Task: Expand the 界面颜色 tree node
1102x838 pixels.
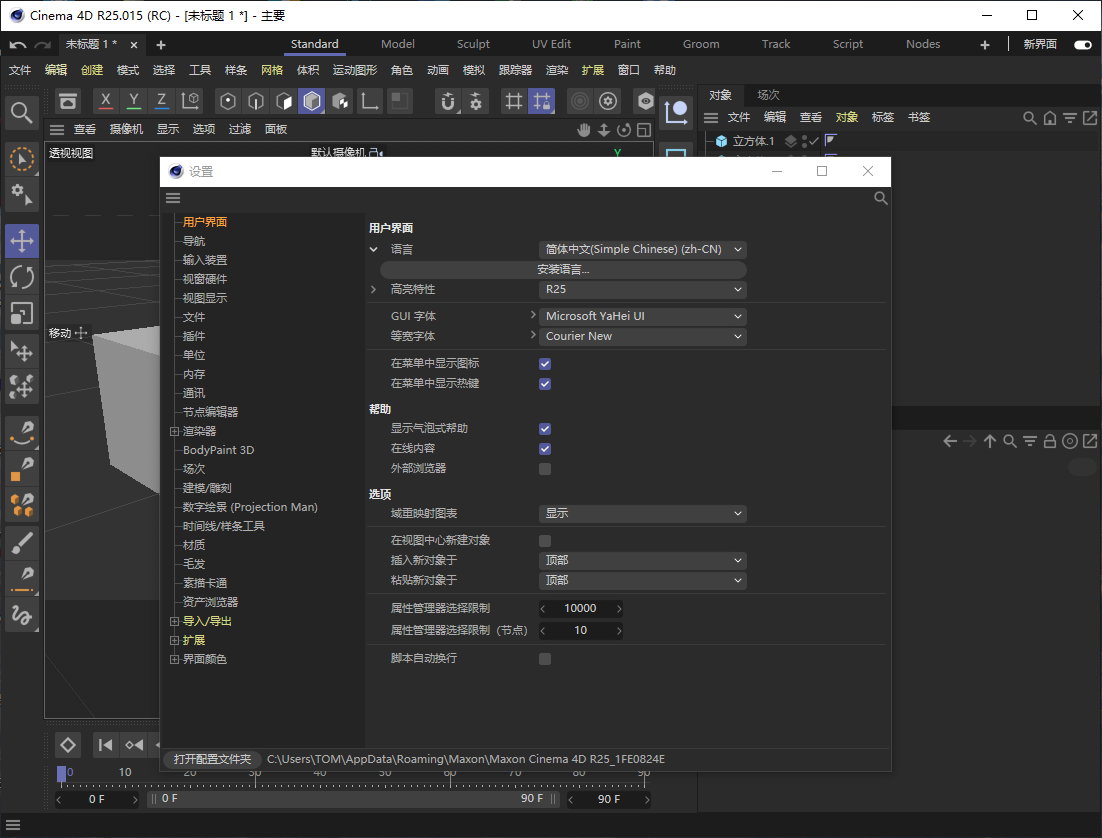Action: pos(174,659)
